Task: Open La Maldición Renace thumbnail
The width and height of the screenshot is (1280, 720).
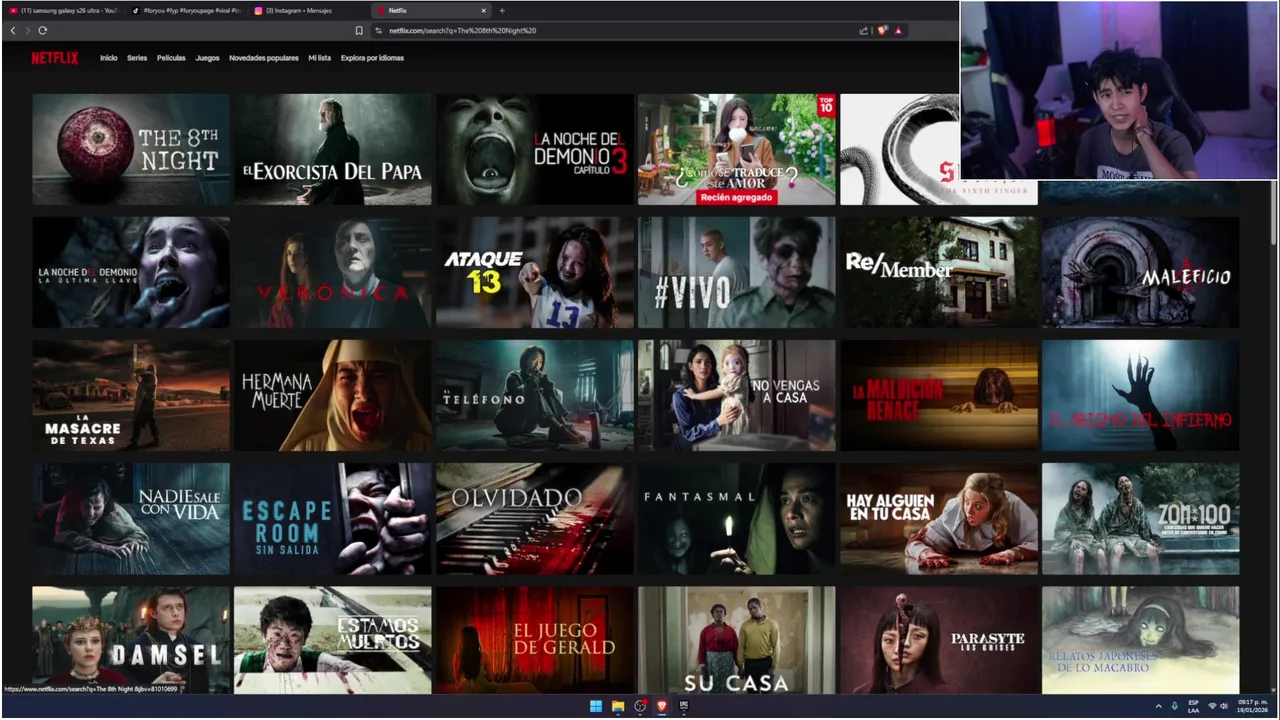Action: coord(939,395)
